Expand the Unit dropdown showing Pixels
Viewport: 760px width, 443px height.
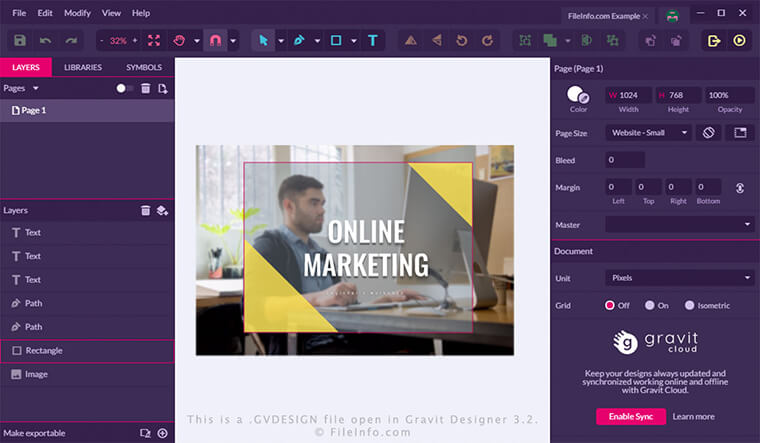[x=680, y=277]
